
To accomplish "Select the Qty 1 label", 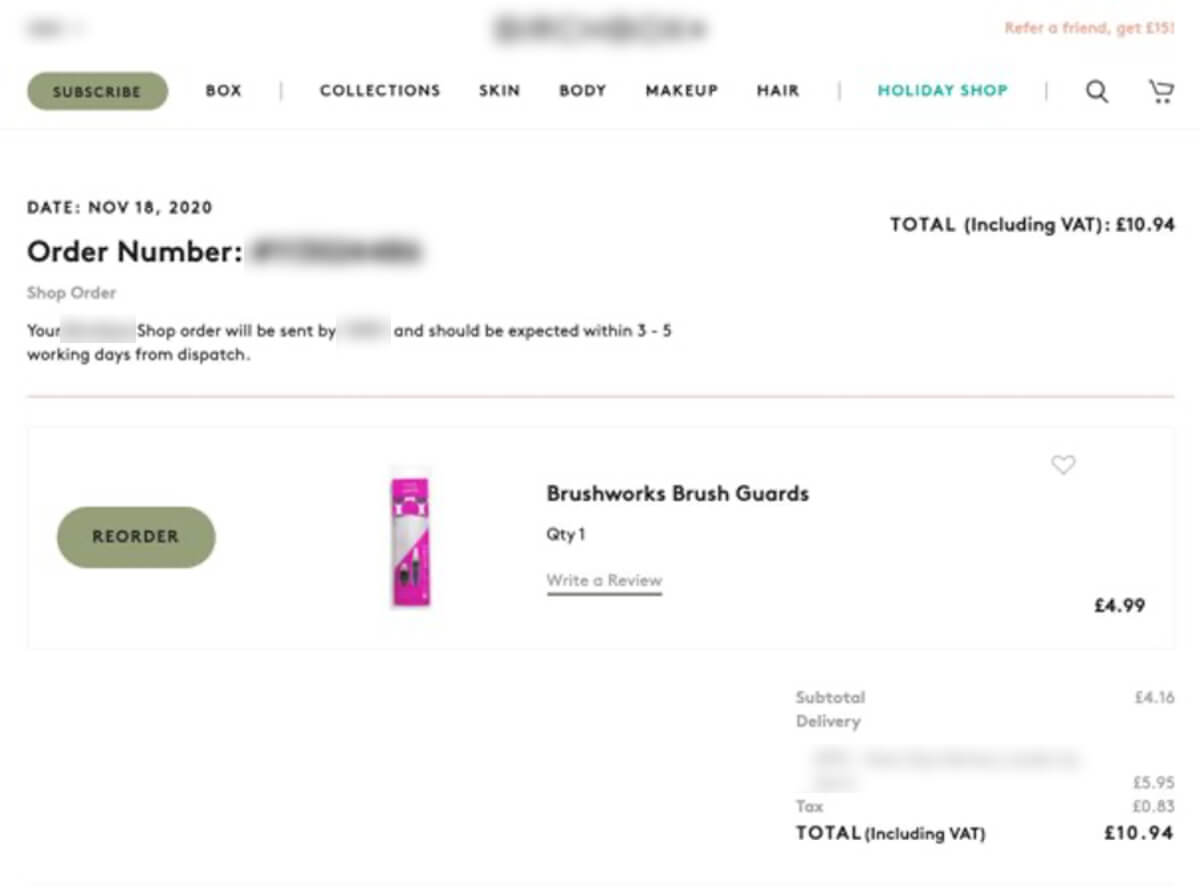I will (x=565, y=534).
